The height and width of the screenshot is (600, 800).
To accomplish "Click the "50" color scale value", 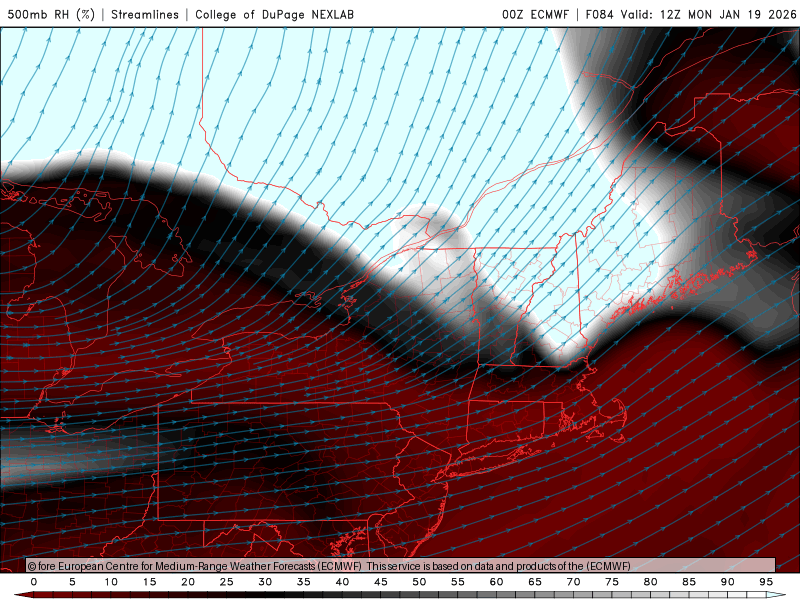I will [x=419, y=582].
